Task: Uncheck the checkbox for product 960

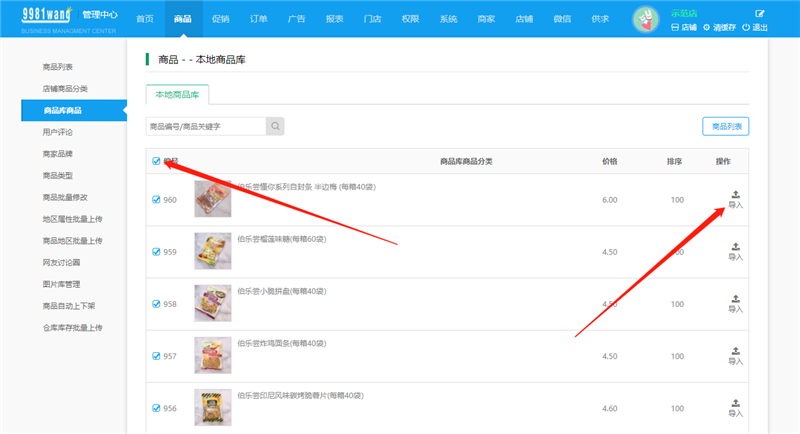Action: pyautogui.click(x=156, y=200)
